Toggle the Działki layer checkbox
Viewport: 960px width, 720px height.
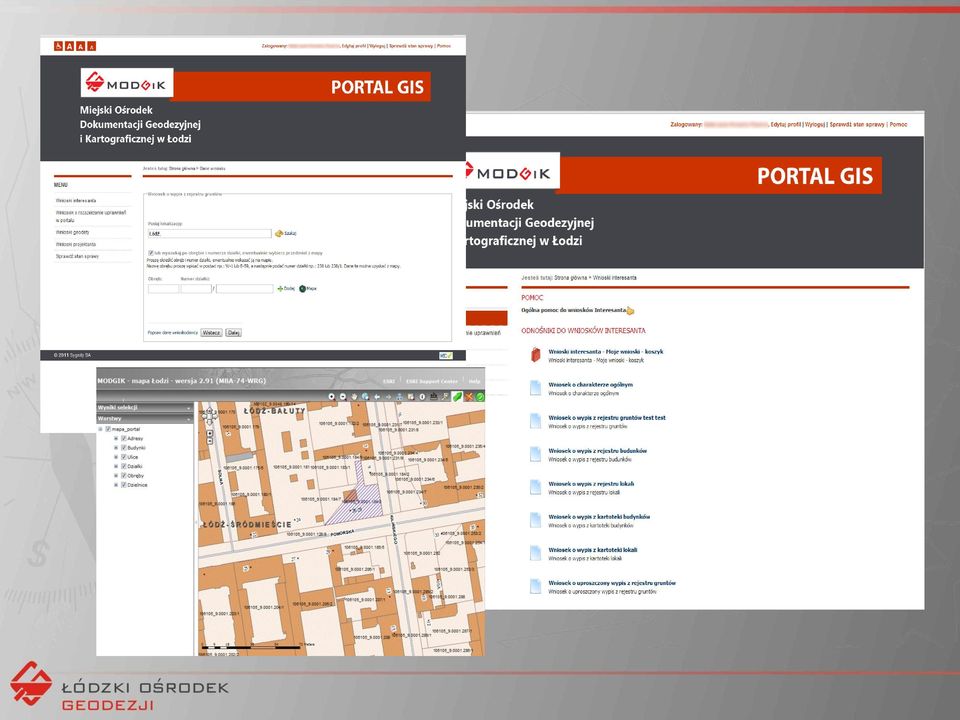point(124,466)
